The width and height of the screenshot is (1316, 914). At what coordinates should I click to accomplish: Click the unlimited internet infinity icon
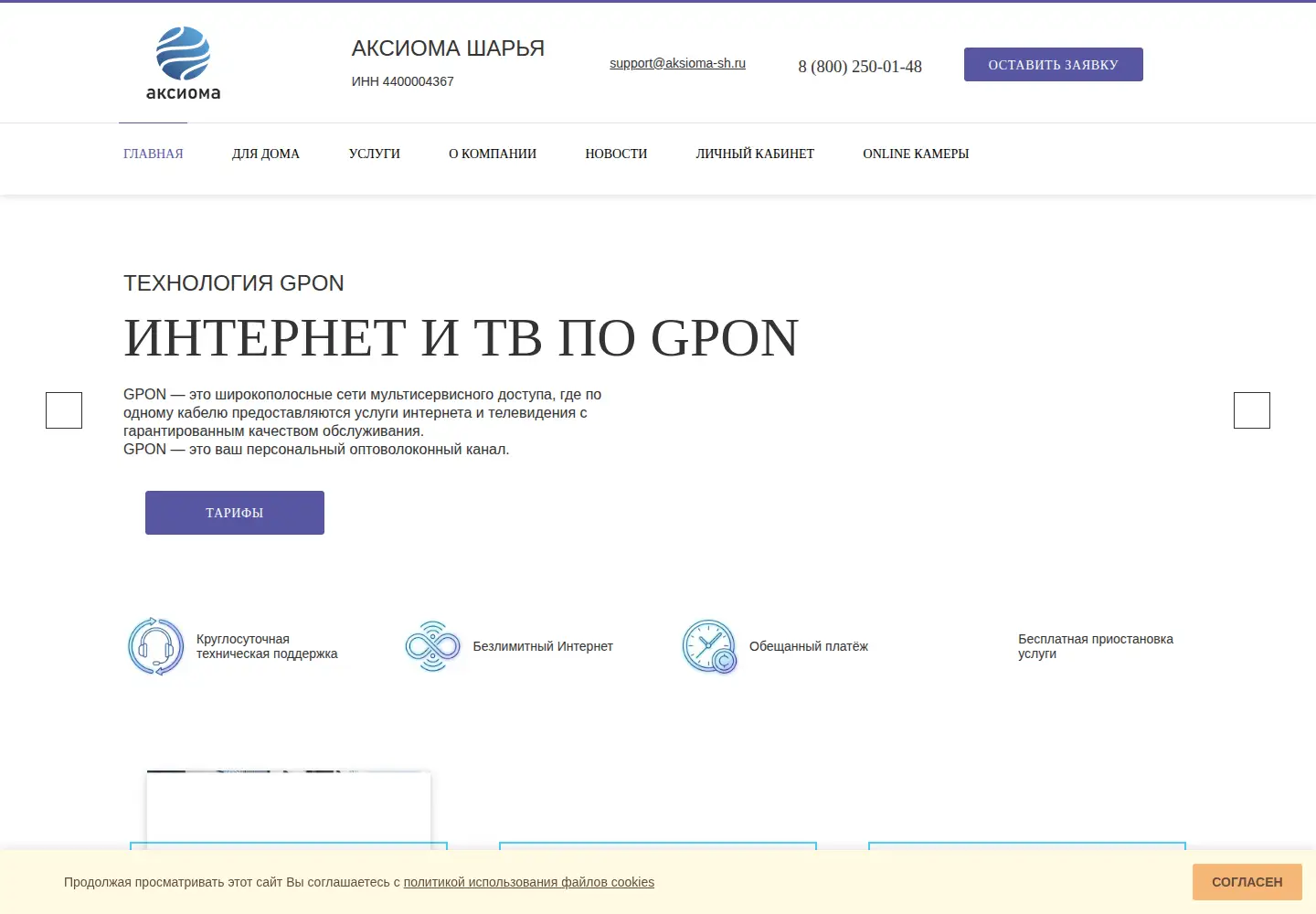(x=432, y=646)
